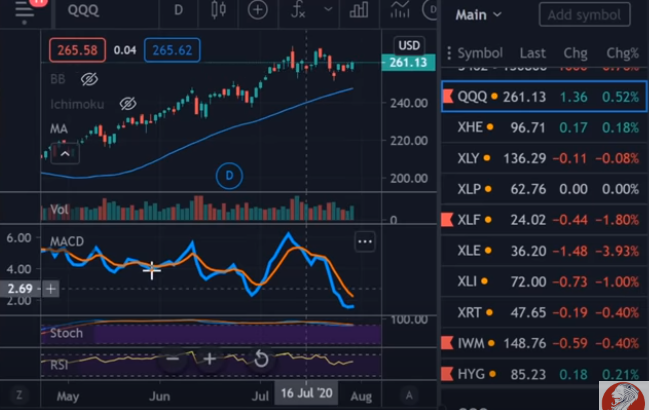This screenshot has width=649, height=410.
Task: Open the Main watchlist dropdown
Action: click(479, 15)
